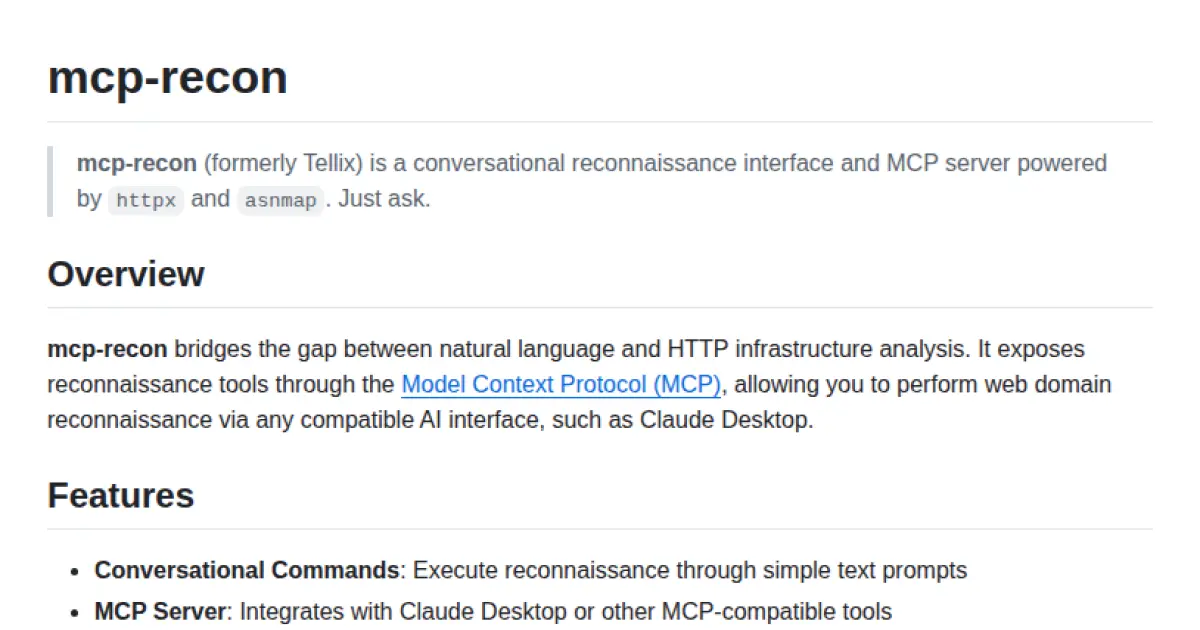Screen dimensions: 1200x630
Task: Click the httpx inline code tag
Action: click(x=146, y=200)
